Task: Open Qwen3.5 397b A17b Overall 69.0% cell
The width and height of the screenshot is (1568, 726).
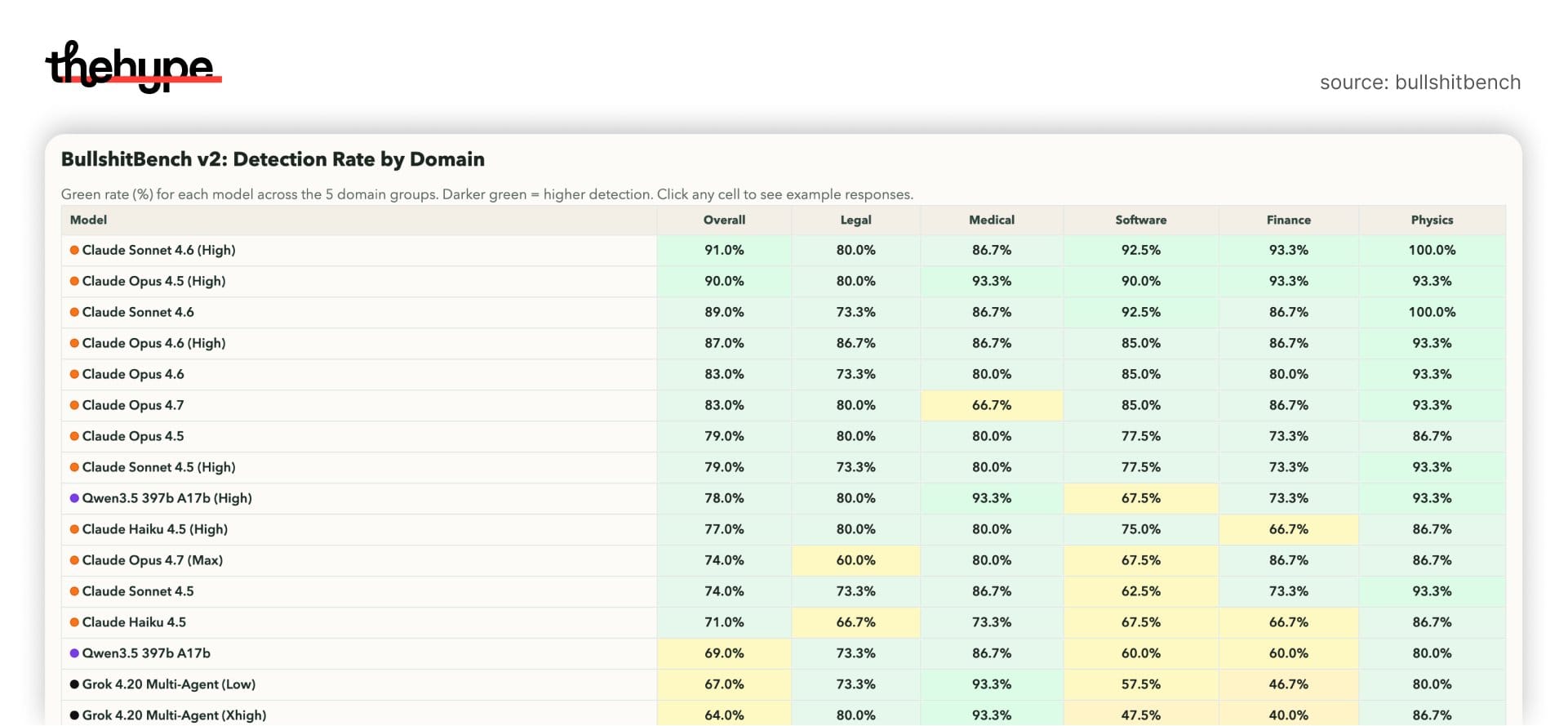Action: click(x=724, y=654)
